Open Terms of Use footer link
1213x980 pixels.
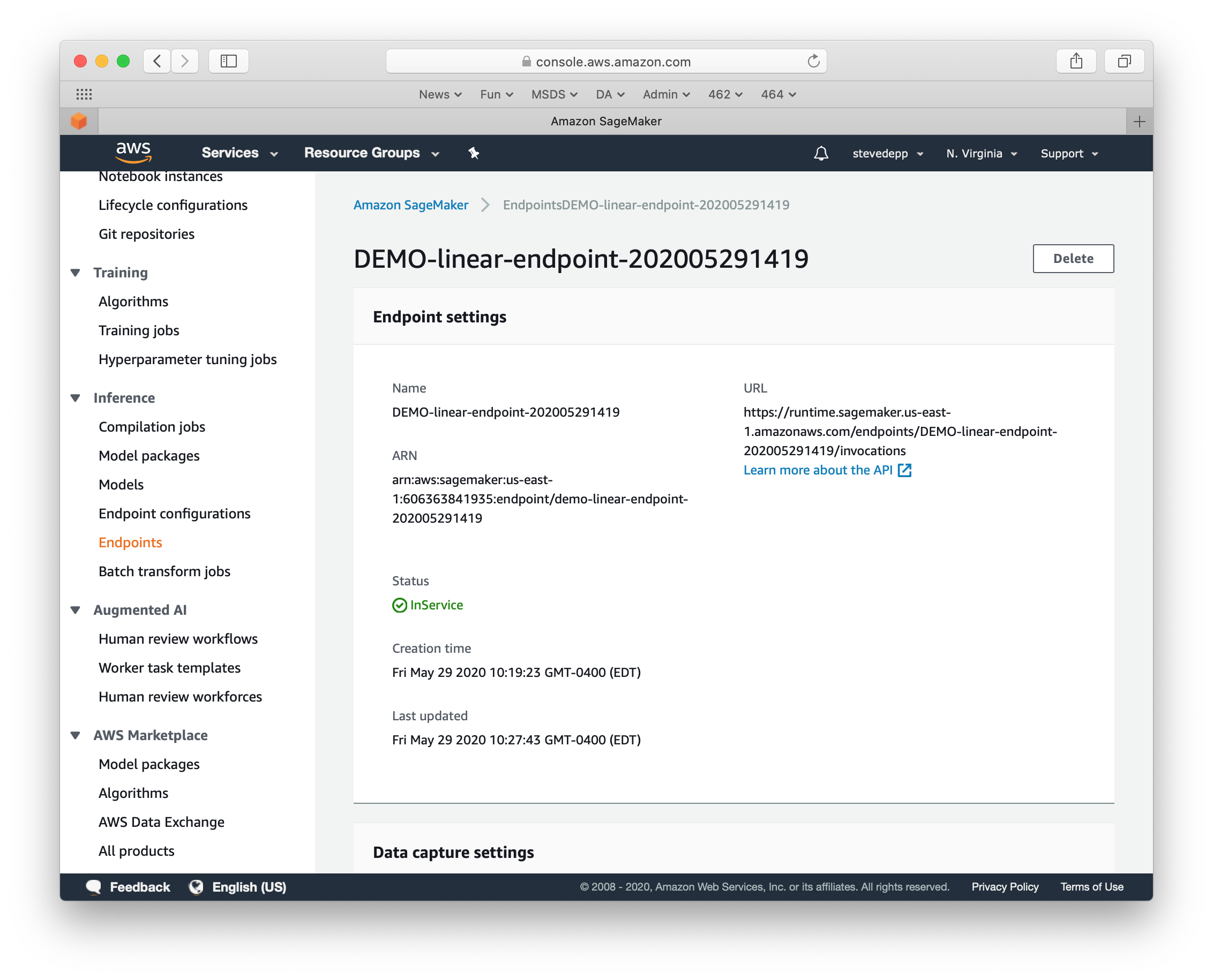[1091, 887]
